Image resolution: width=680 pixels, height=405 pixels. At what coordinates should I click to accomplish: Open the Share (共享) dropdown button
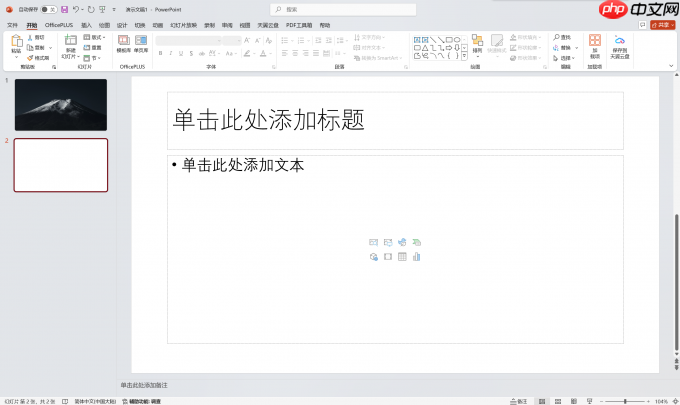[663, 25]
